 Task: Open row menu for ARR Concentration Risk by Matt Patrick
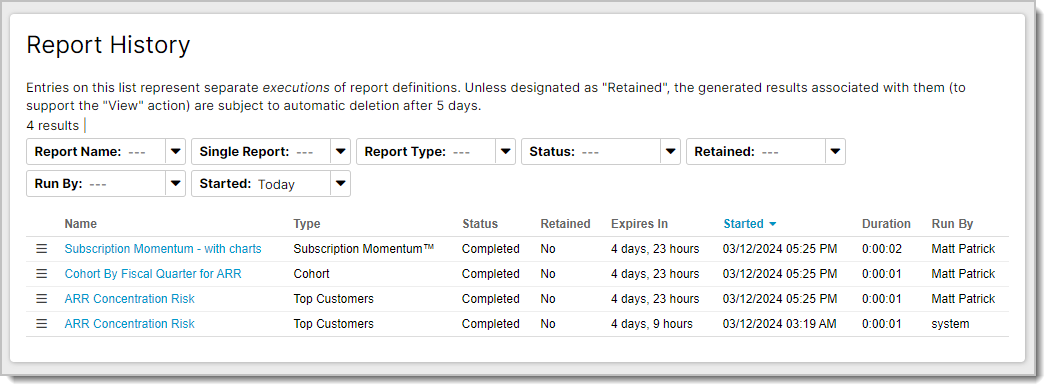tap(42, 298)
